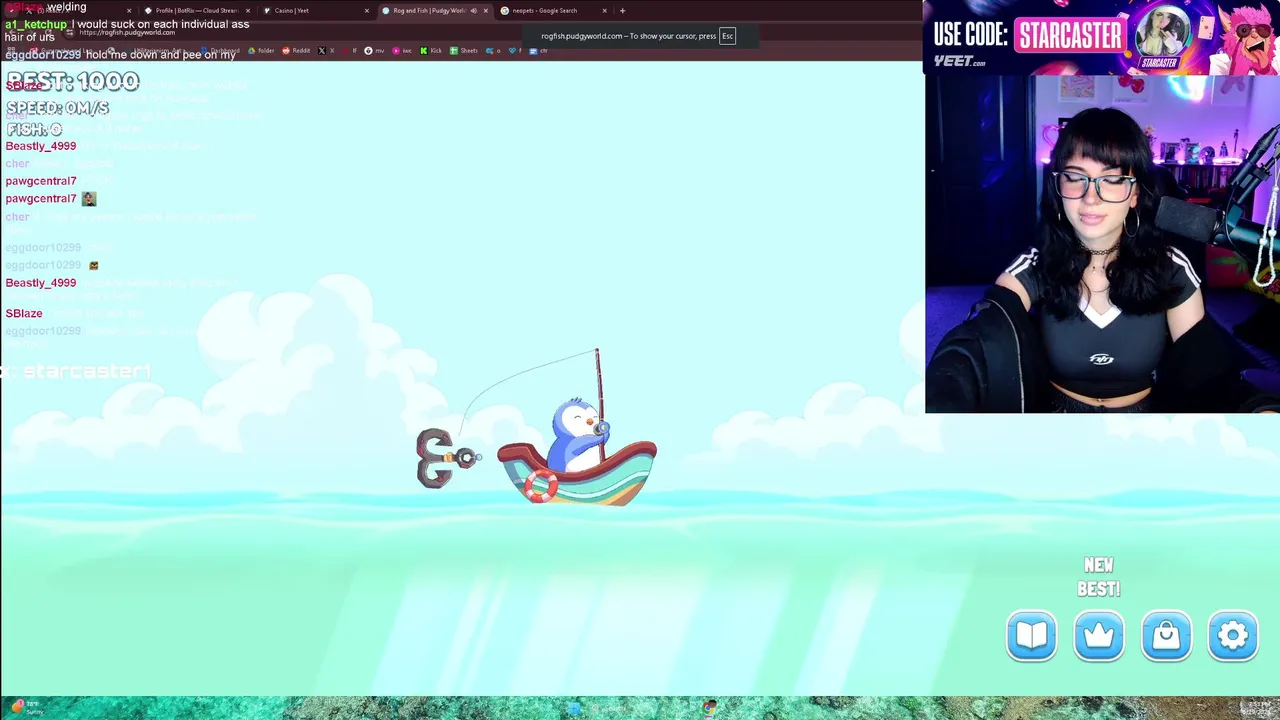1280x720 pixels.
Task: Open the Reddit bookmark
Action: 296,50
